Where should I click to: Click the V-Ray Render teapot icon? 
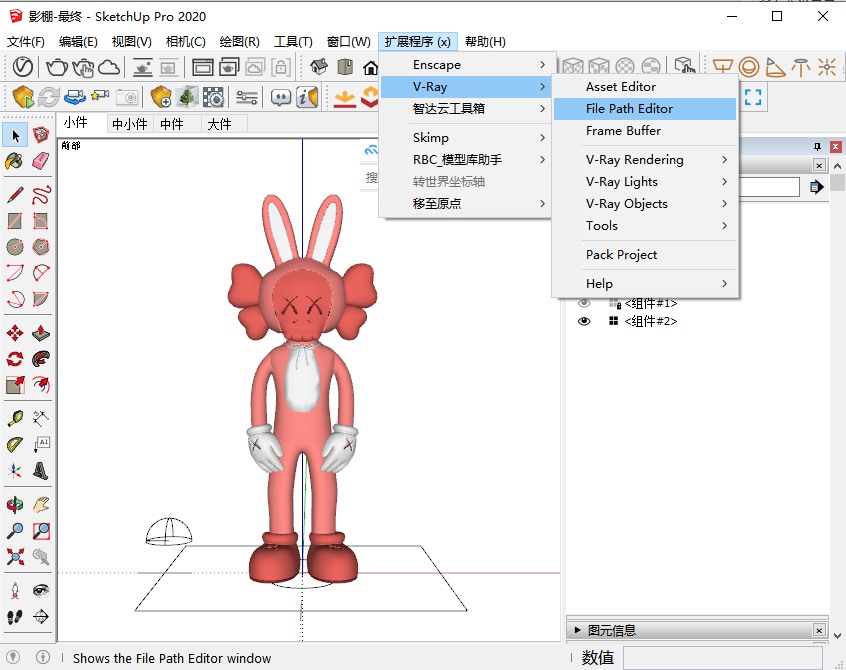point(57,67)
